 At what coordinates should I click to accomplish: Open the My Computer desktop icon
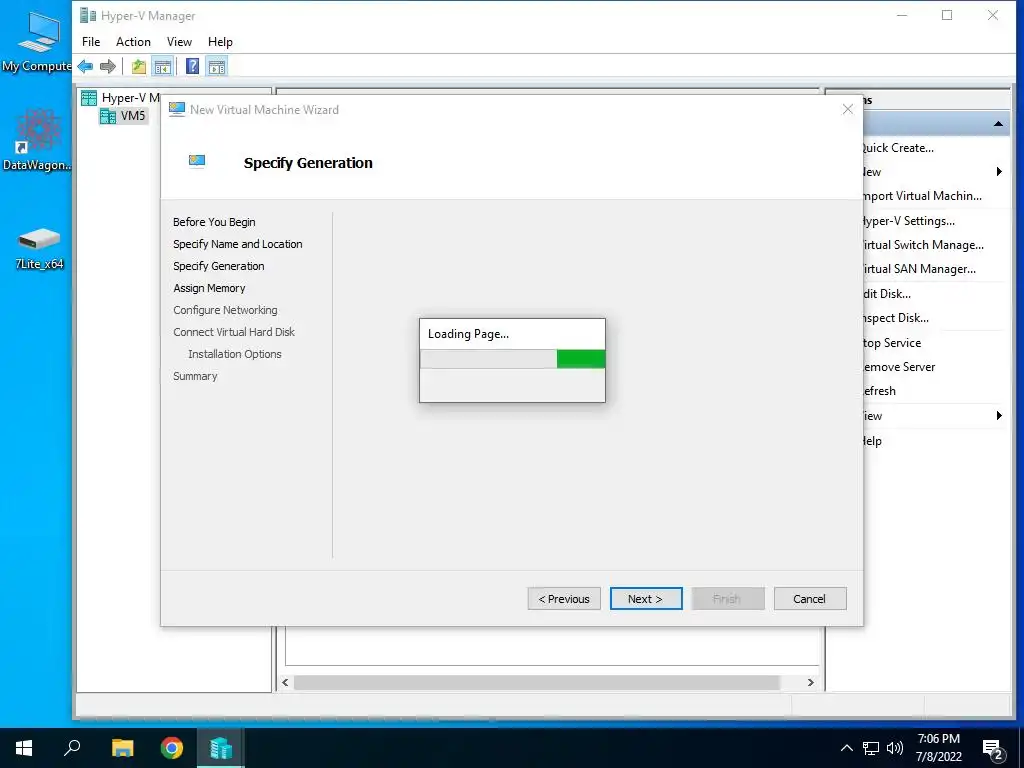click(x=37, y=42)
